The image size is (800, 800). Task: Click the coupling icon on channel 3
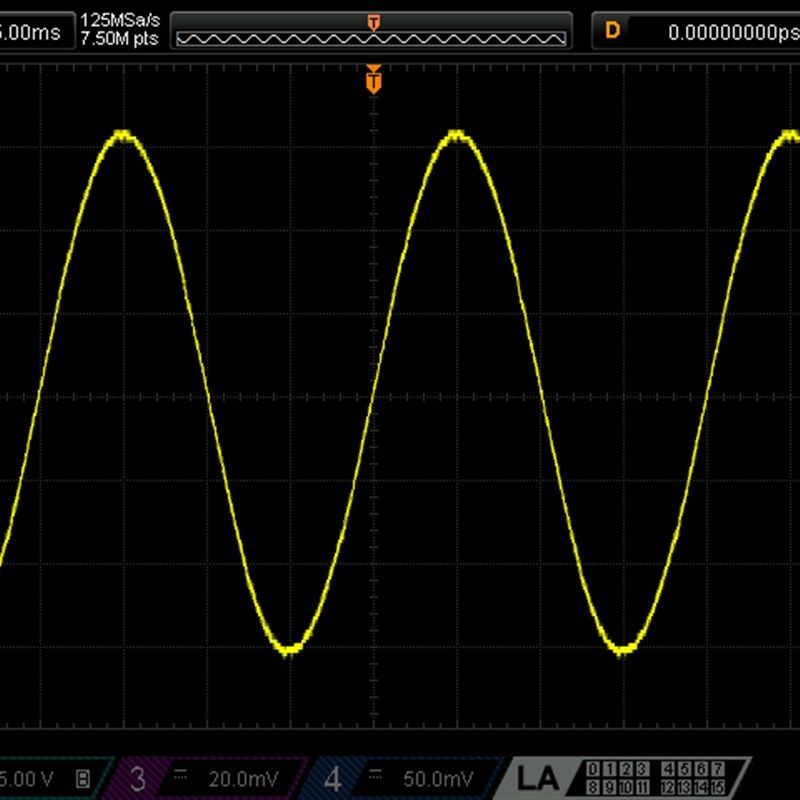[x=181, y=776]
